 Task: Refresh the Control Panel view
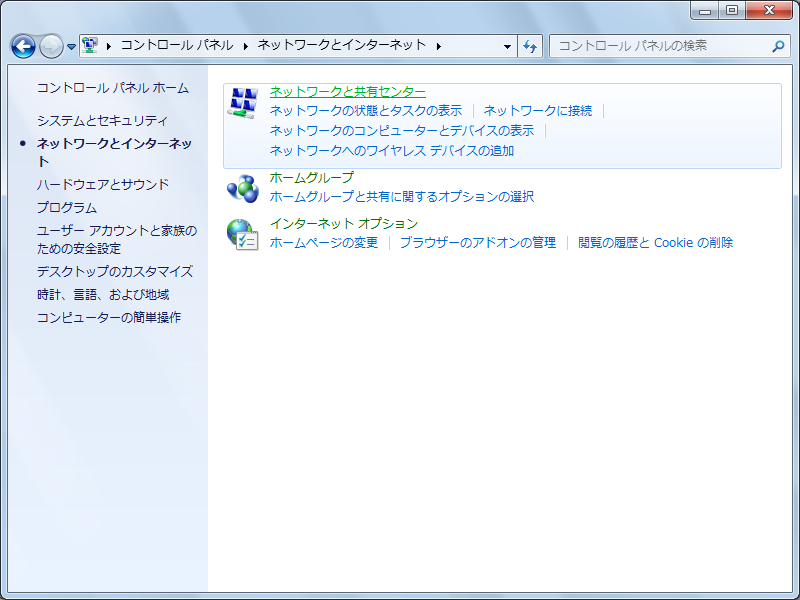click(530, 46)
